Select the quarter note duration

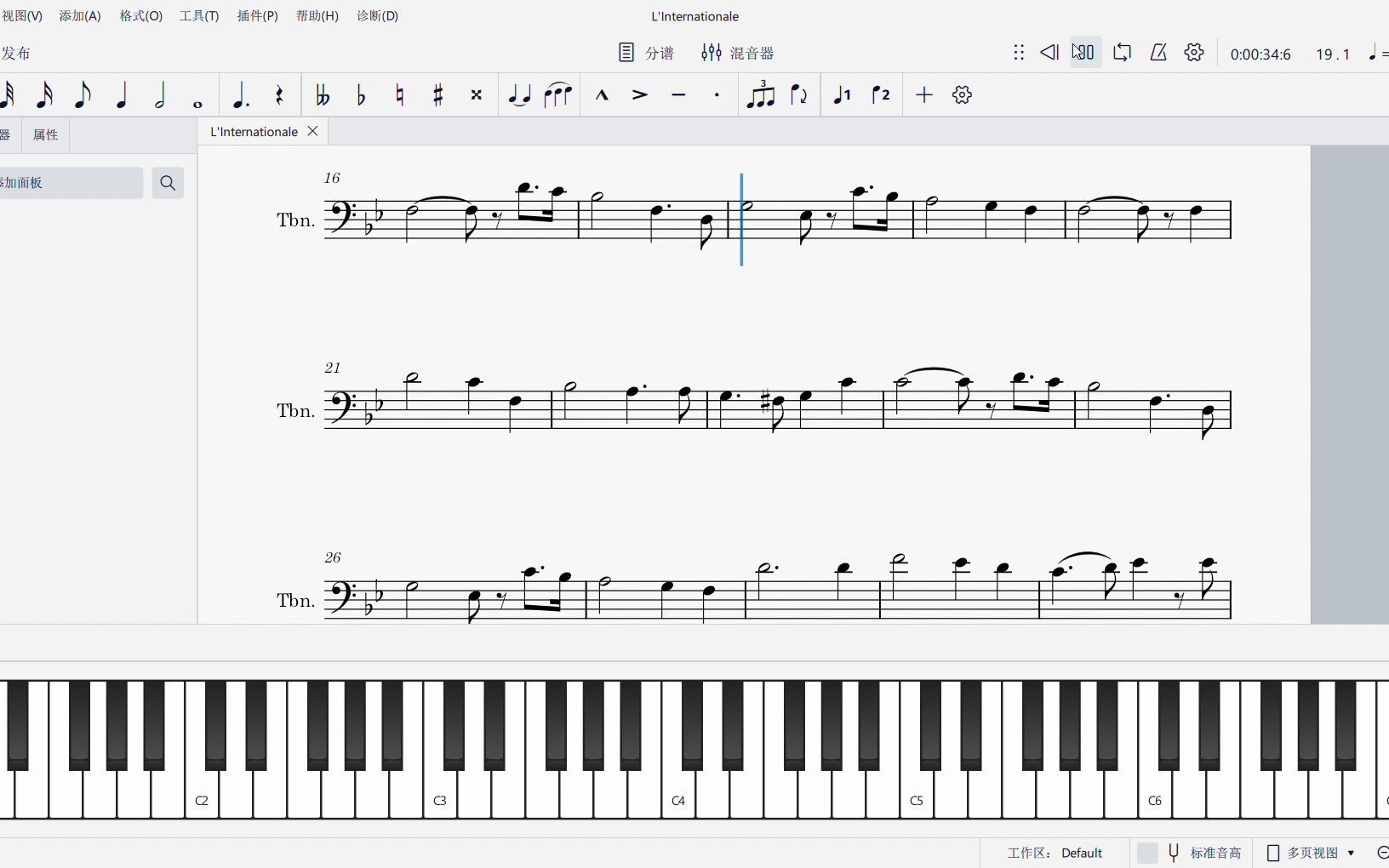[x=122, y=94]
